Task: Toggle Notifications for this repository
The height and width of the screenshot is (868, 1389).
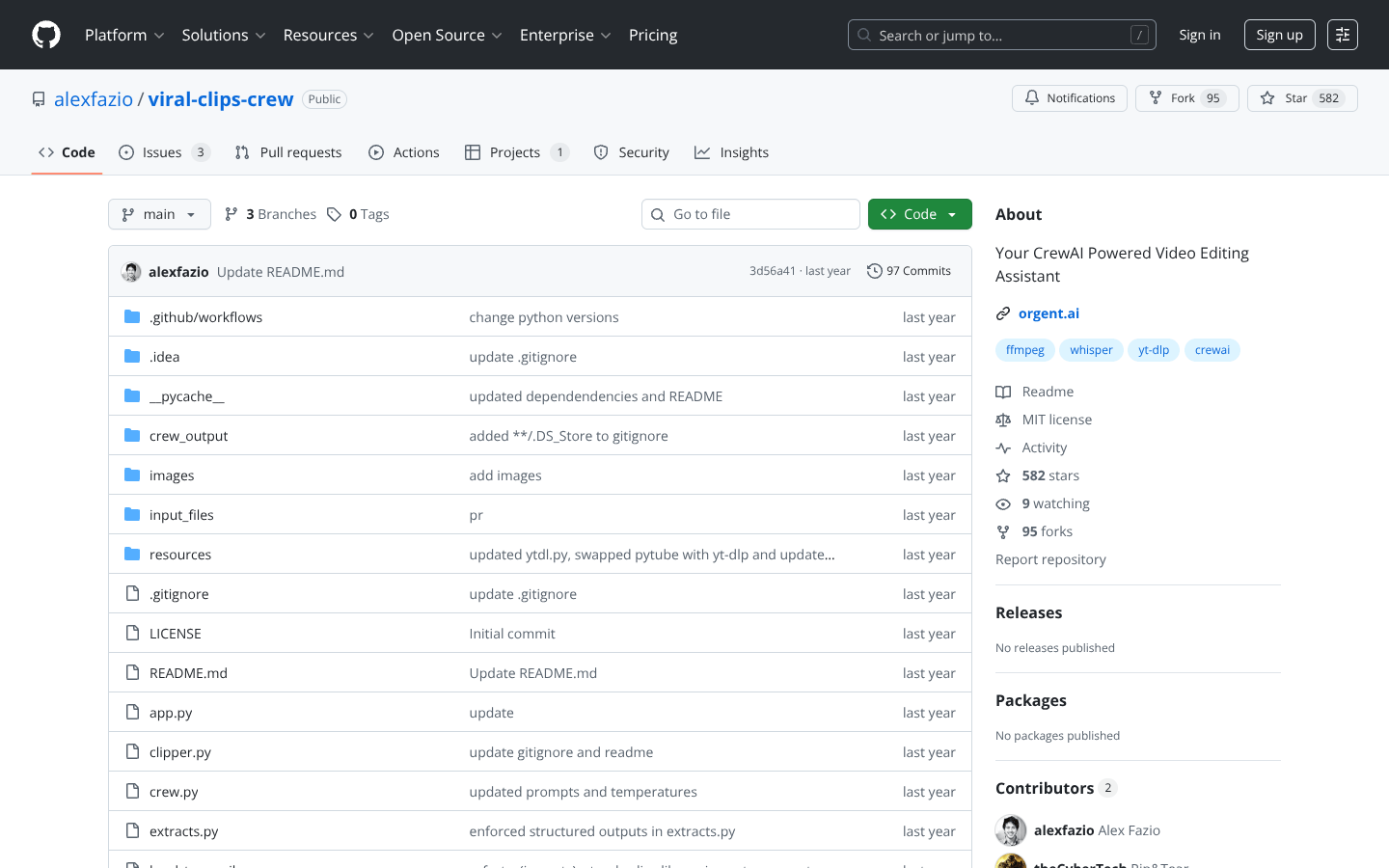Action: (x=1069, y=98)
